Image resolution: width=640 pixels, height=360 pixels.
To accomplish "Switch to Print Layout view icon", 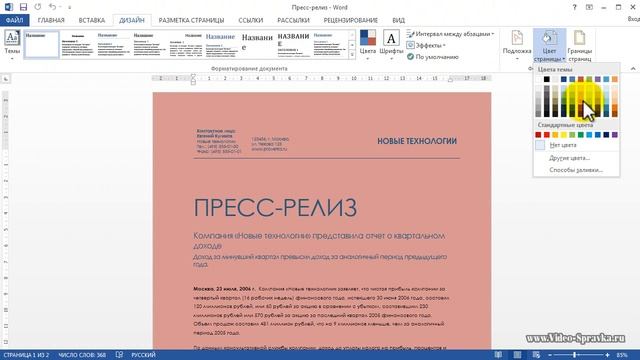I will click(x=517, y=355).
